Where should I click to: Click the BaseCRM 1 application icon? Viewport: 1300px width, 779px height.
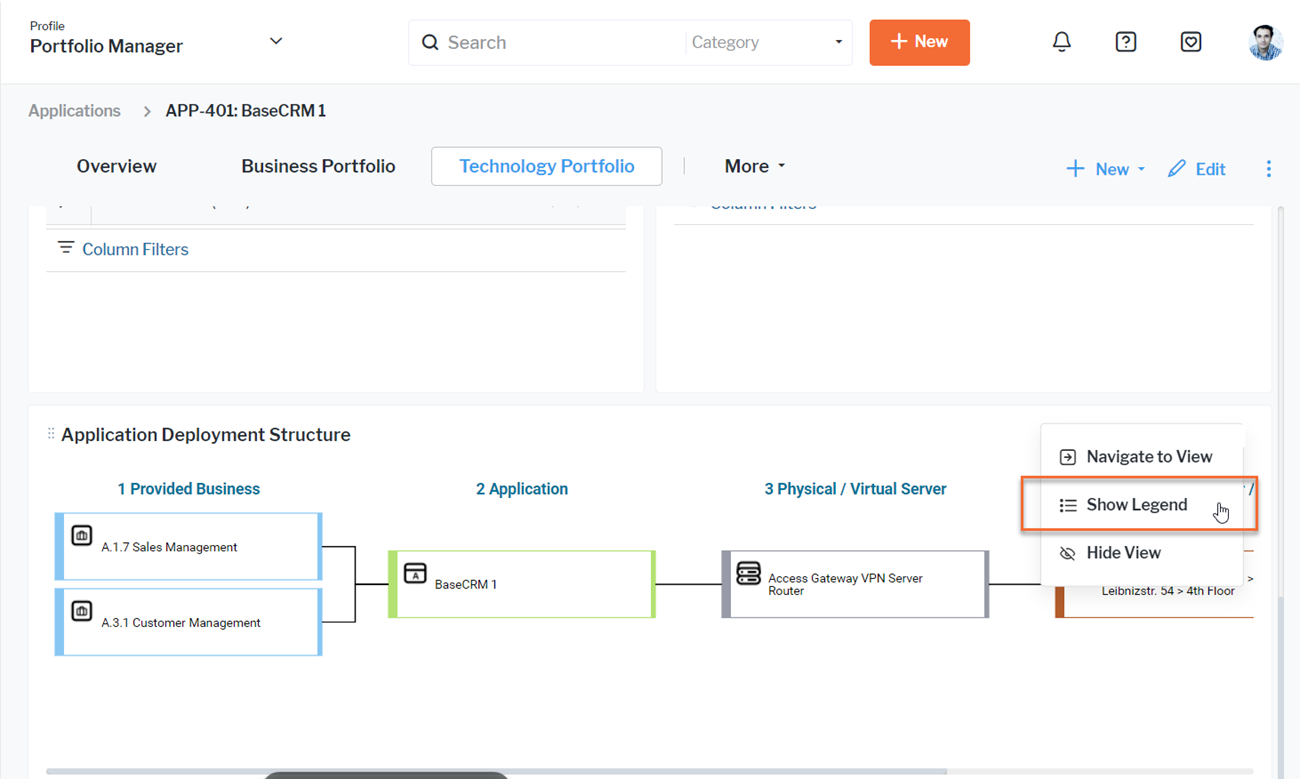[415, 573]
